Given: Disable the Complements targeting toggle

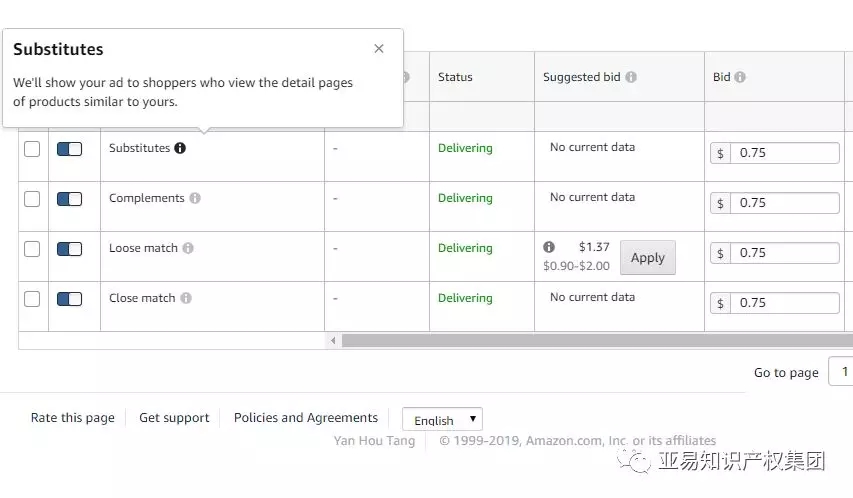Looking at the screenshot, I should (69, 199).
